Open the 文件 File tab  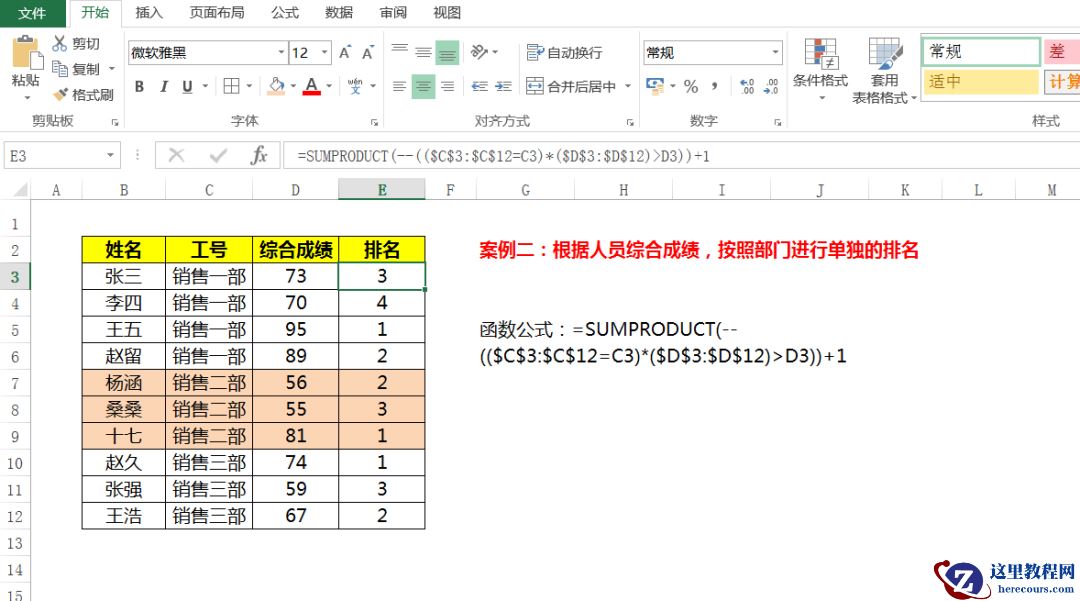(32, 13)
